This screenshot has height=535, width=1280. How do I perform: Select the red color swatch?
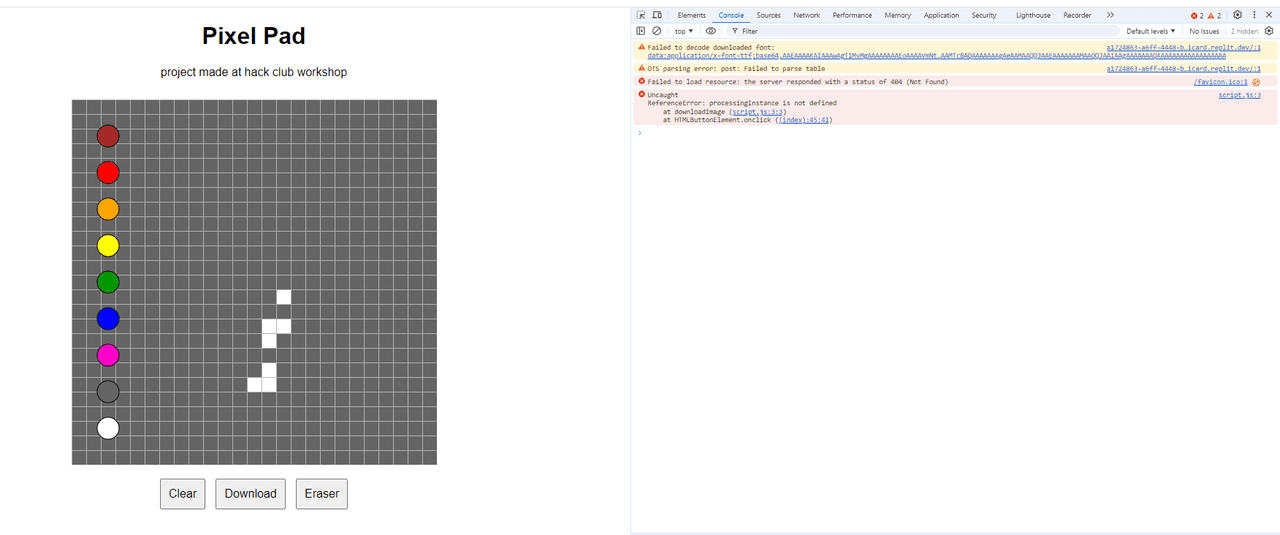coord(108,173)
